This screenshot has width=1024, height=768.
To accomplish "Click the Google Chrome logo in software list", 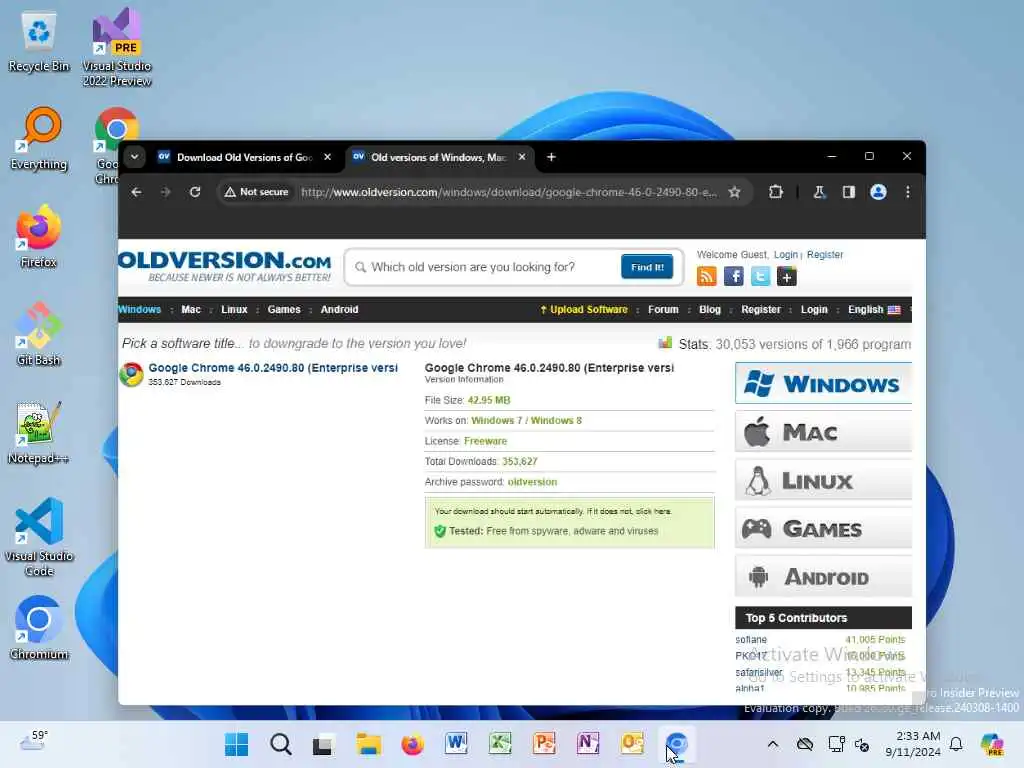I will pyautogui.click(x=131, y=374).
